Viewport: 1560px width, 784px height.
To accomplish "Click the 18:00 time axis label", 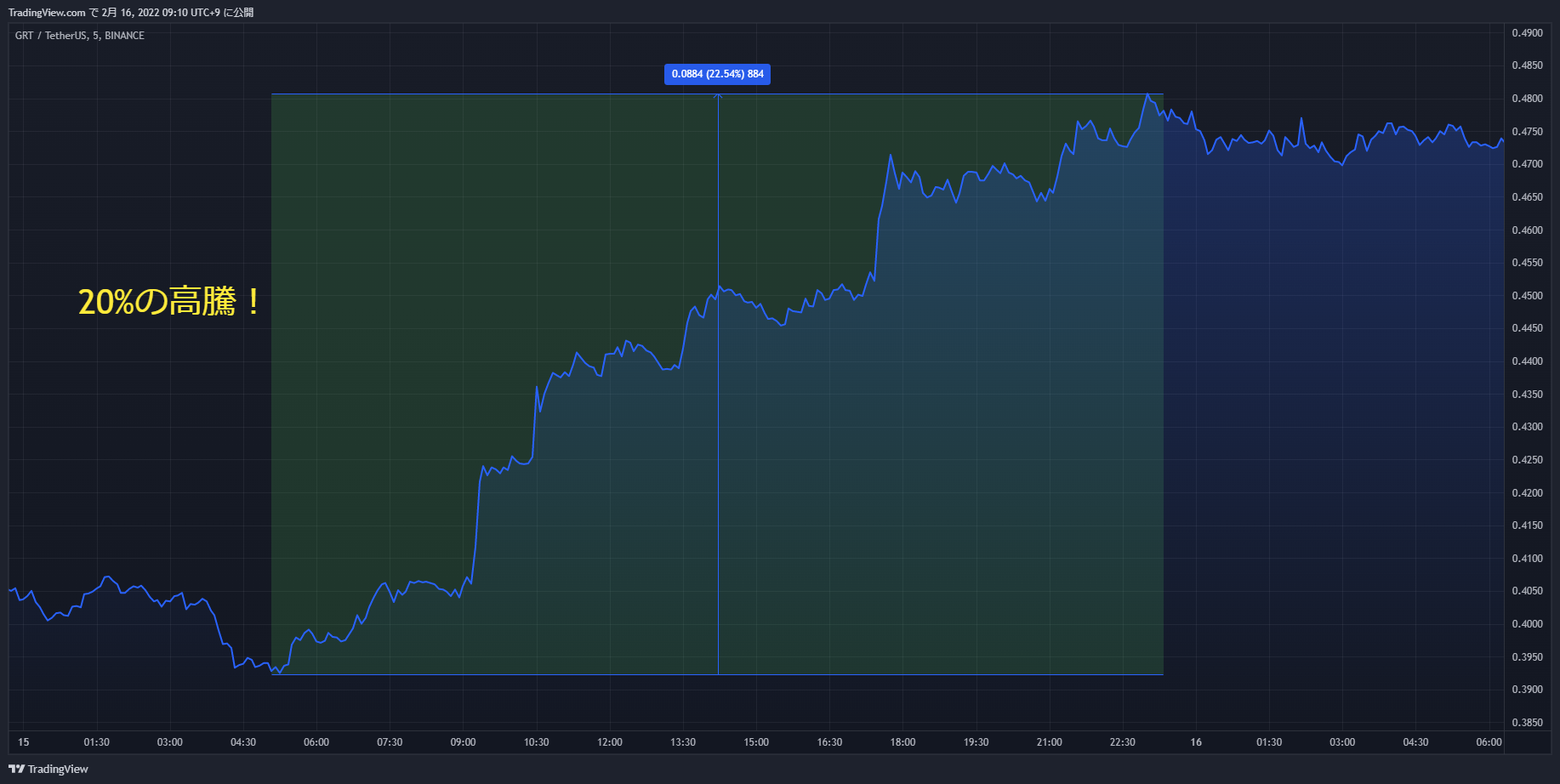I will click(902, 742).
